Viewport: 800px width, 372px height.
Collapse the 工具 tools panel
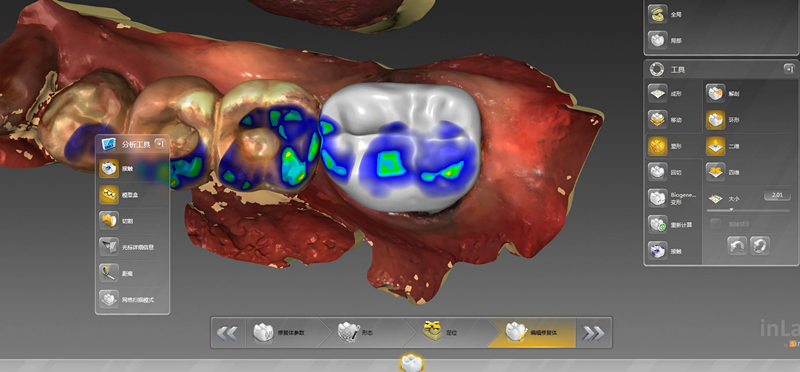789,69
